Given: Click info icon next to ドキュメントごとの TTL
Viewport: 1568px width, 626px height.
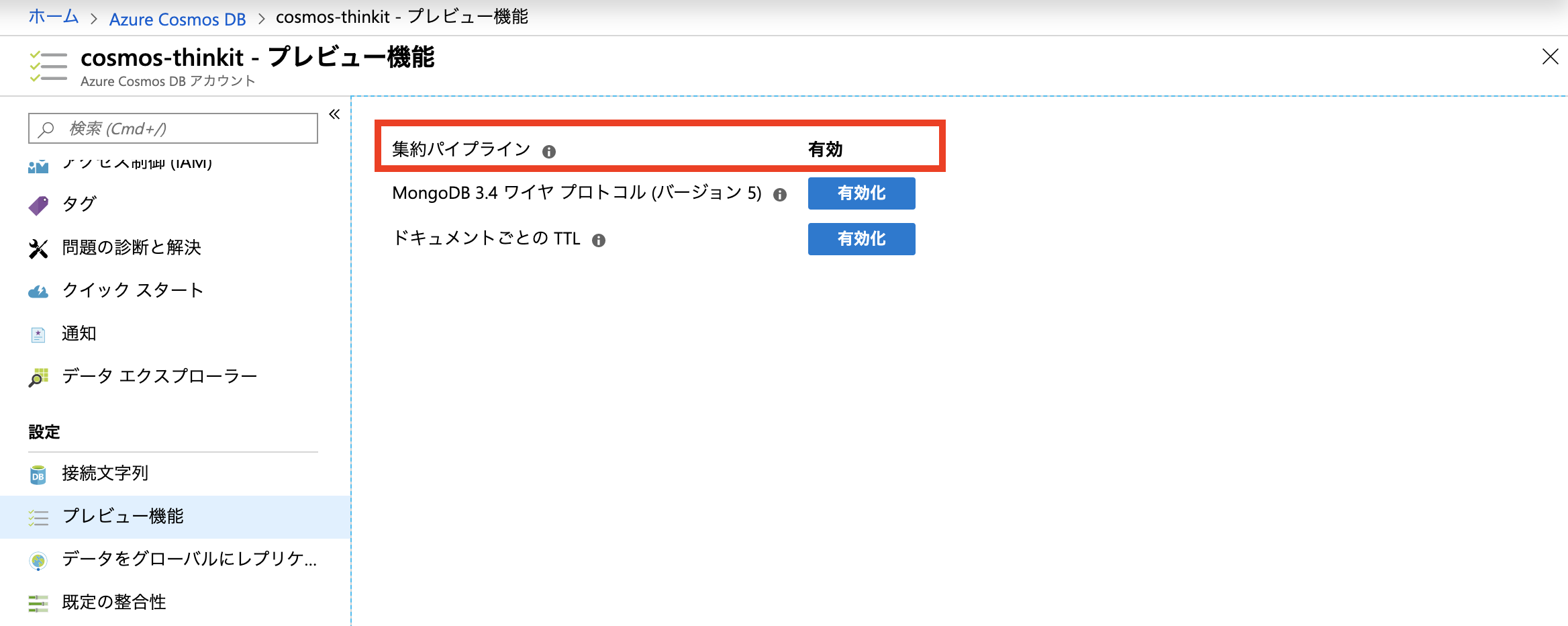Looking at the screenshot, I should 599,240.
